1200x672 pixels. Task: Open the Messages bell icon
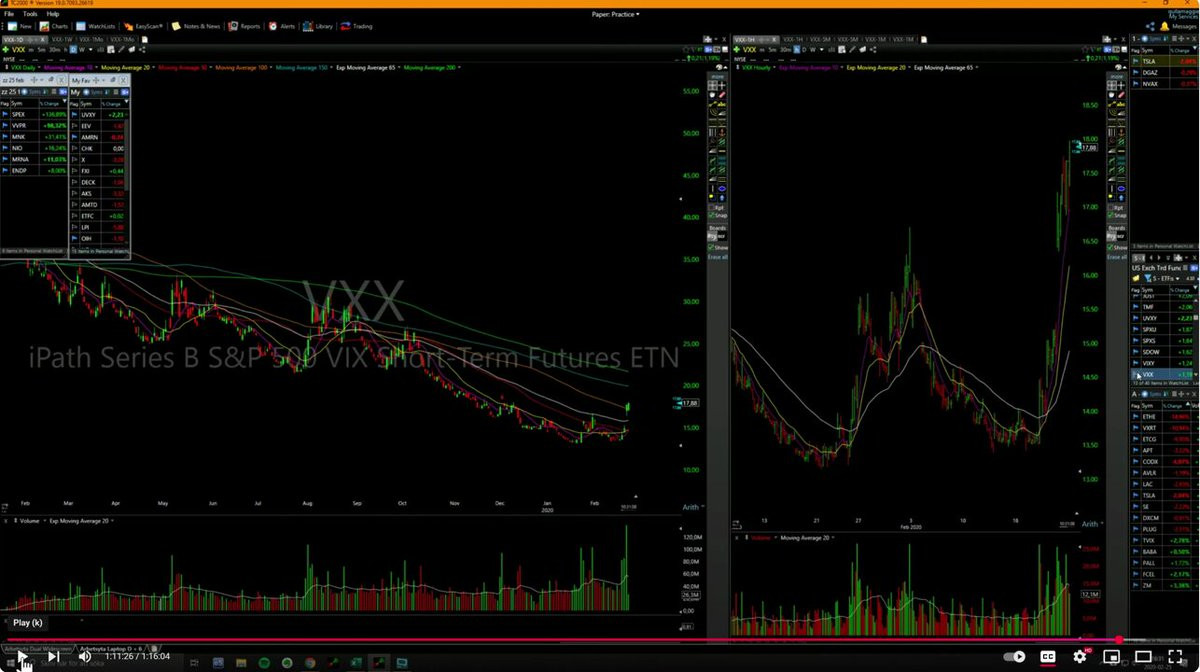(x=1164, y=26)
